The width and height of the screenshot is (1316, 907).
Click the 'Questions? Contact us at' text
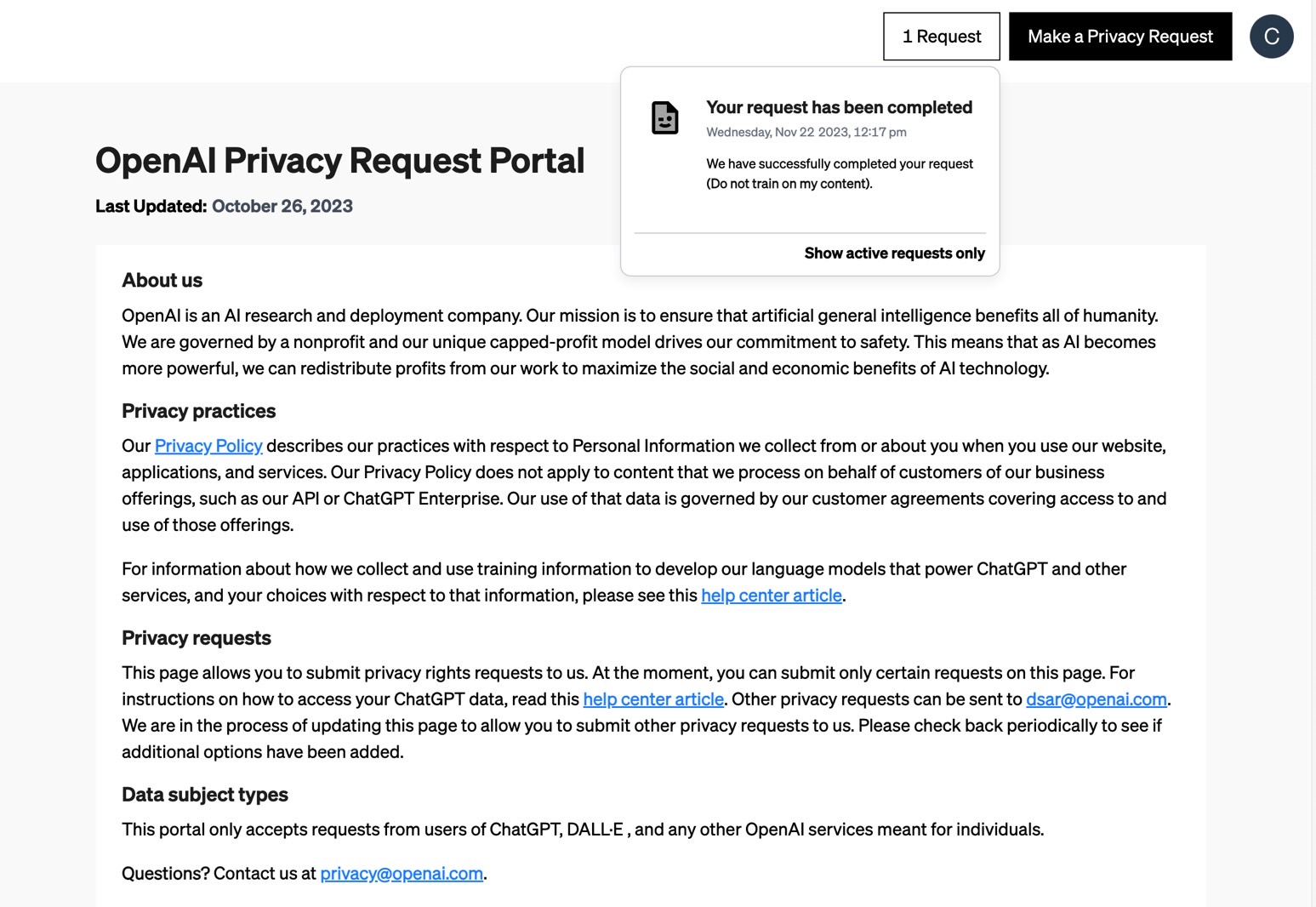[219, 874]
